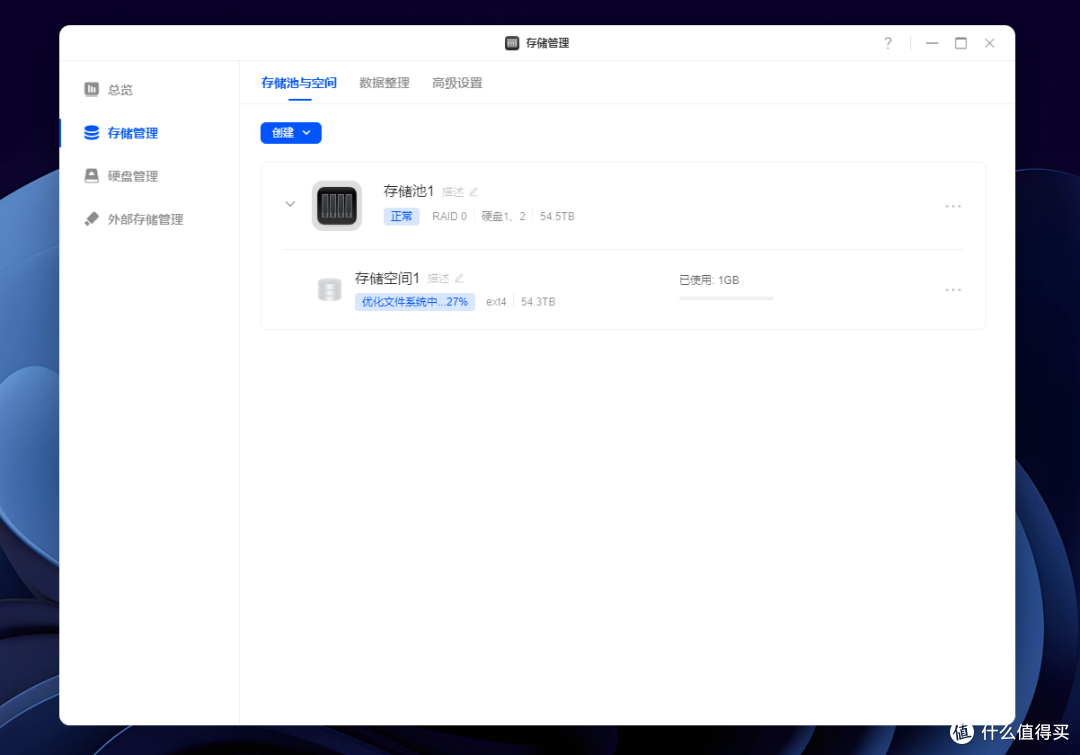Open the 创建 dropdown button

click(x=291, y=133)
